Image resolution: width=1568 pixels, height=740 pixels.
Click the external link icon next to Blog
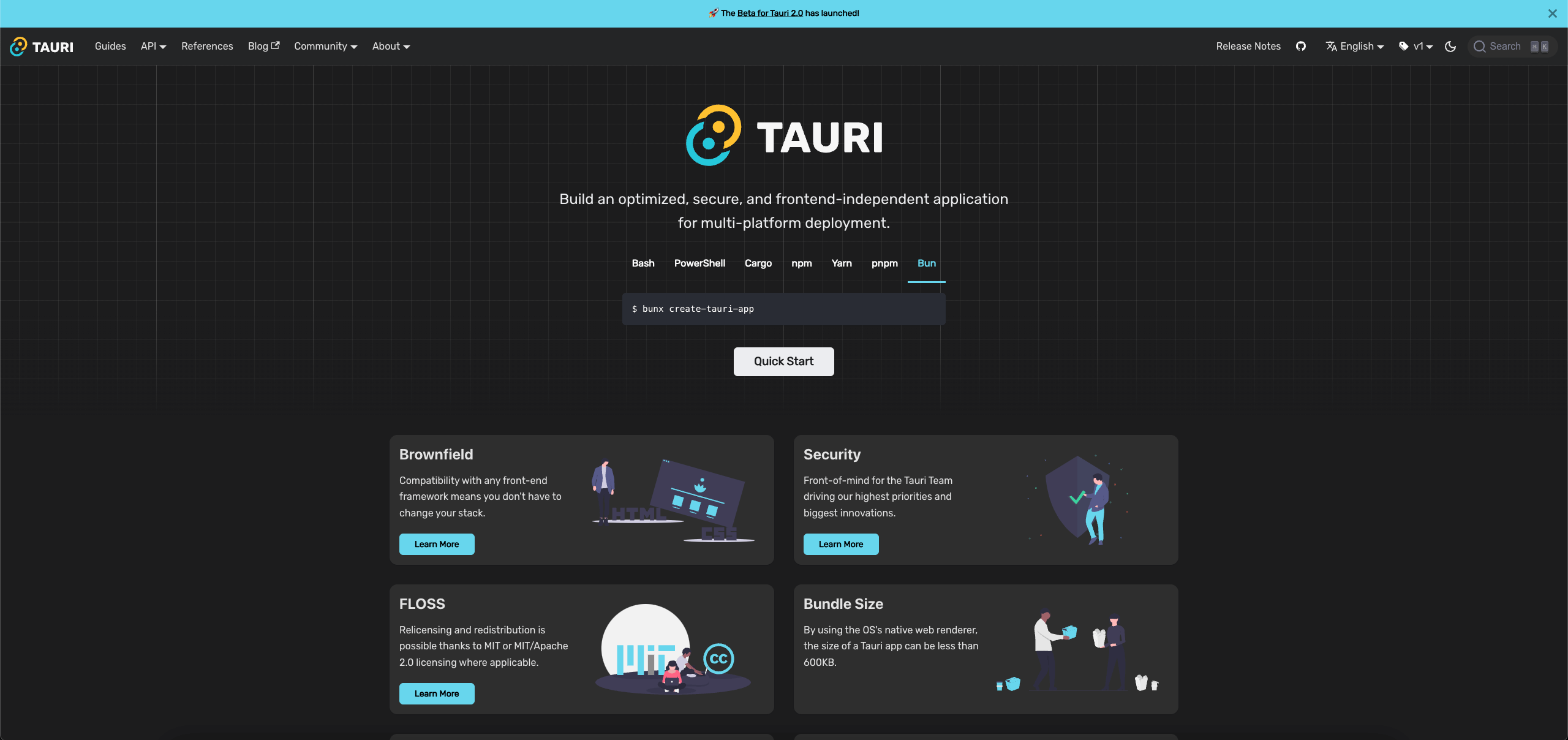276,45
